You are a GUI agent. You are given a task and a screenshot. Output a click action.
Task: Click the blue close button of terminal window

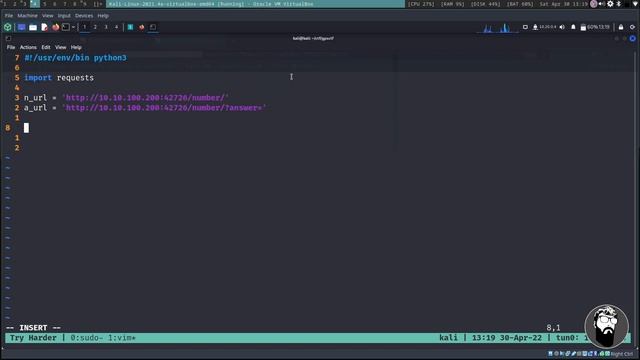pos(633,38)
